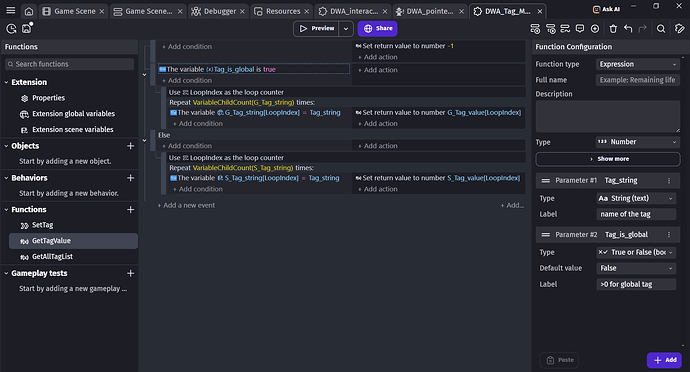Open extension options edit icon
The height and width of the screenshot is (372, 690).
[x=679, y=29]
